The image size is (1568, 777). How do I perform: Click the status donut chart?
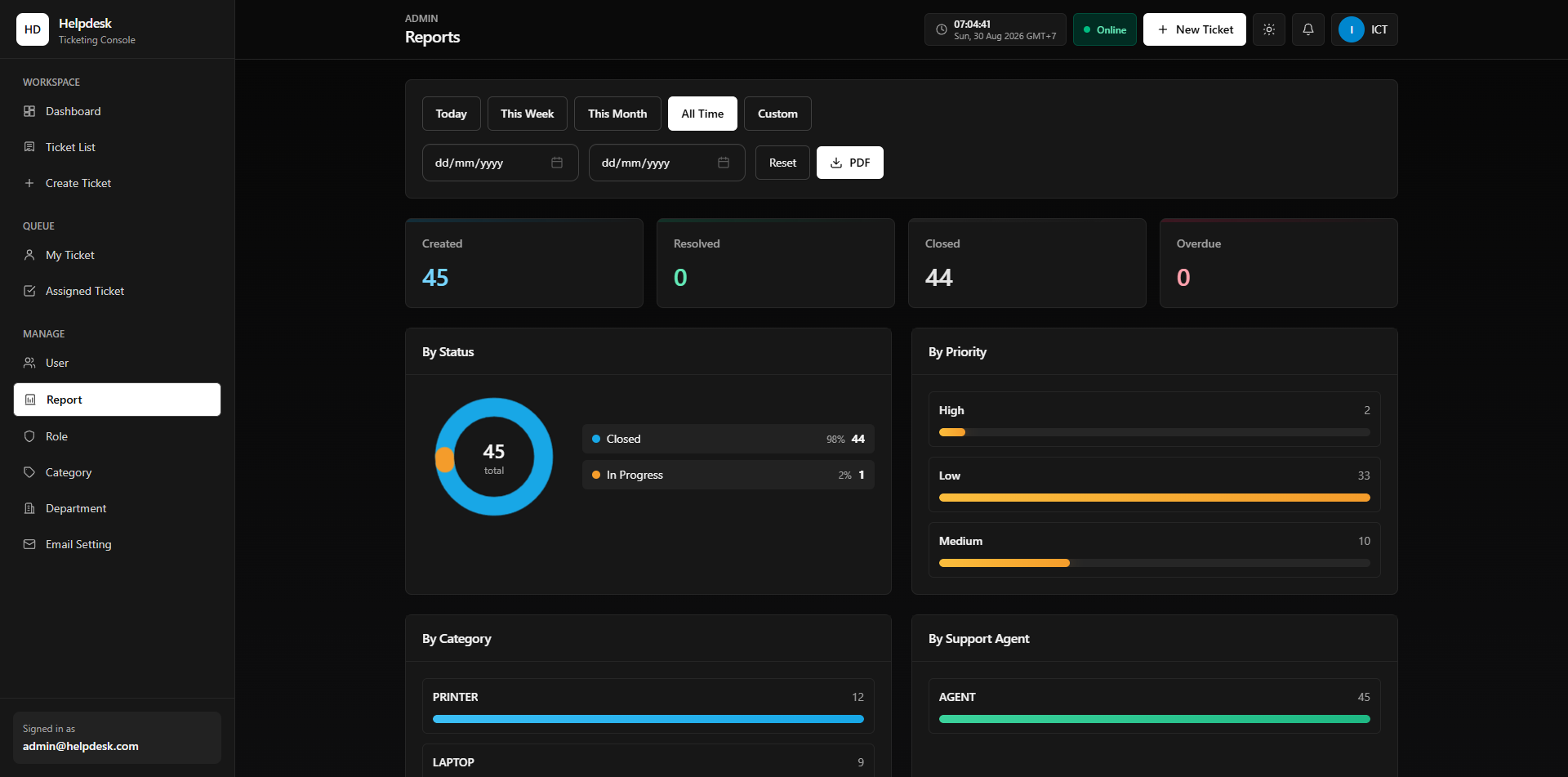pos(494,457)
